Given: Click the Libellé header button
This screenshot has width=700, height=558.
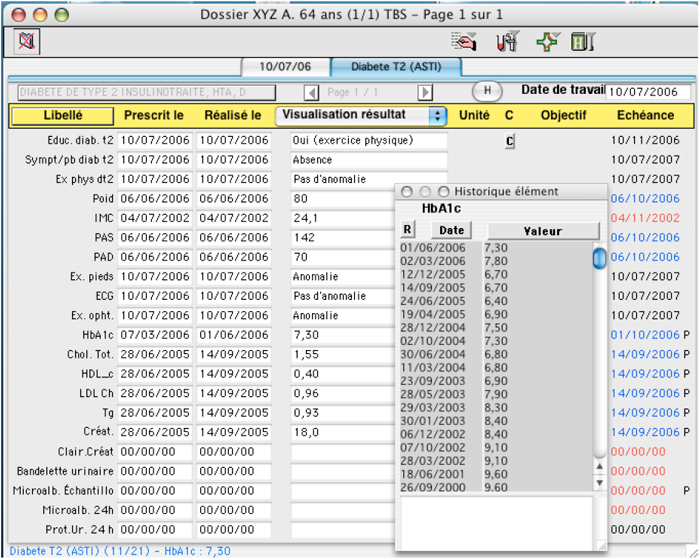Looking at the screenshot, I should 62,116.
